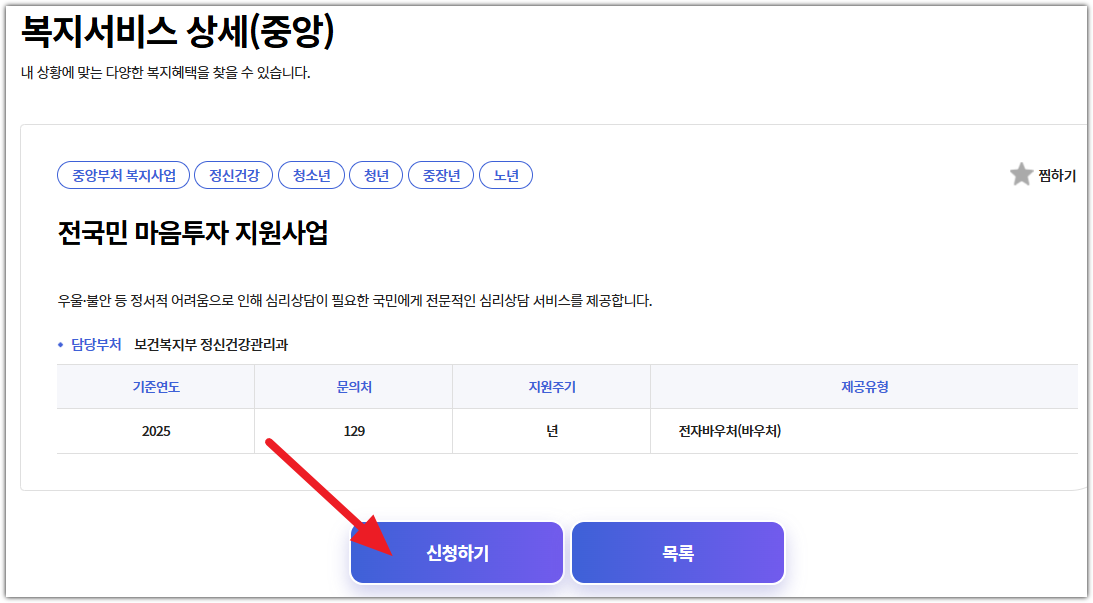This screenshot has height=603, width=1093.
Task: Select the 노년 category tag
Action: tap(506, 174)
